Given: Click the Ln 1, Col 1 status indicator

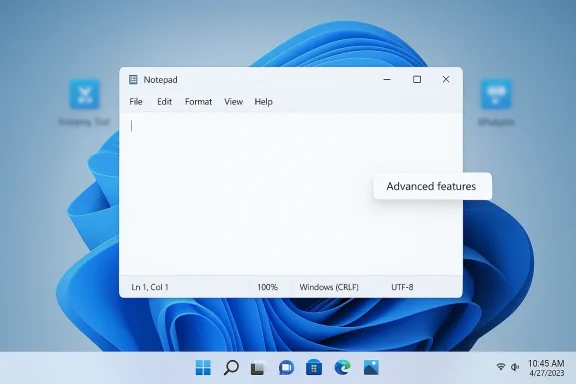Looking at the screenshot, I should [150, 287].
